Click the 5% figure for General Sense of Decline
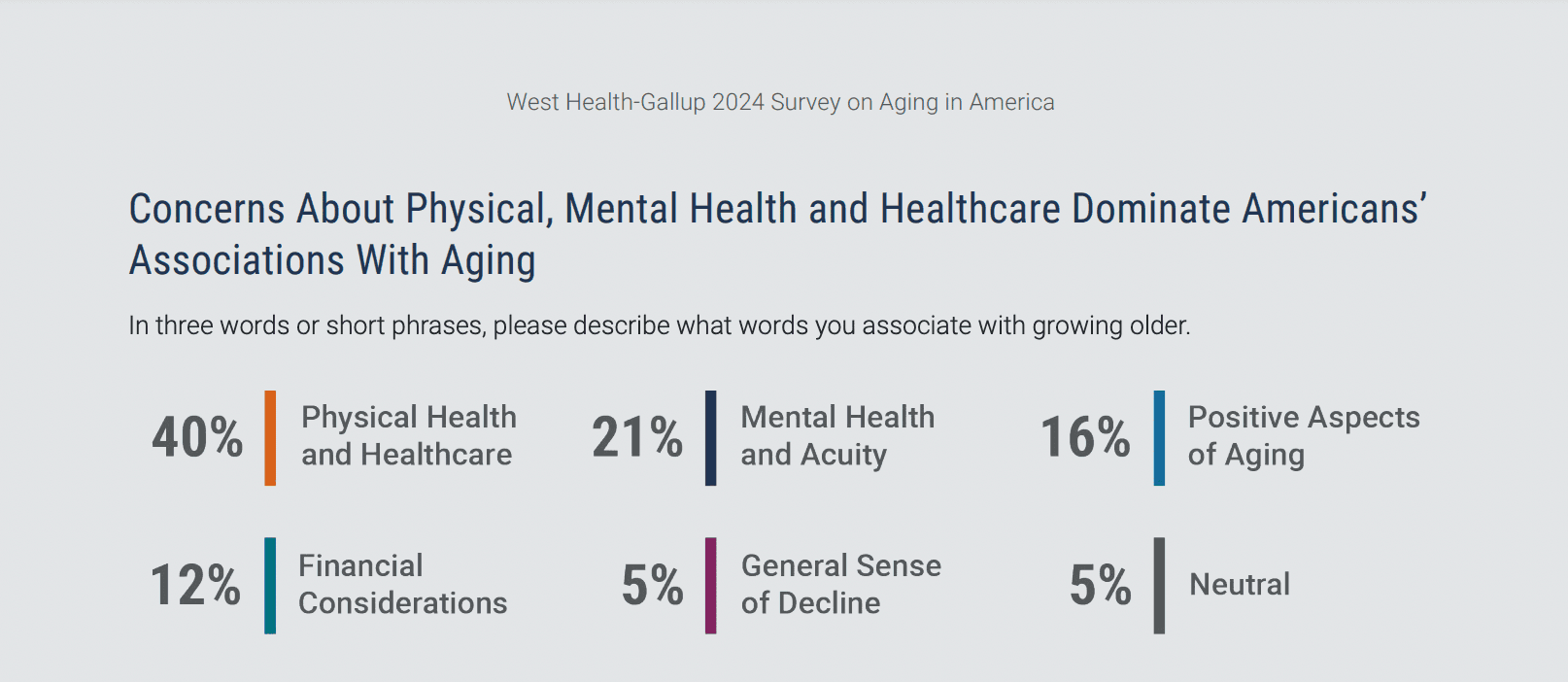 [x=652, y=585]
